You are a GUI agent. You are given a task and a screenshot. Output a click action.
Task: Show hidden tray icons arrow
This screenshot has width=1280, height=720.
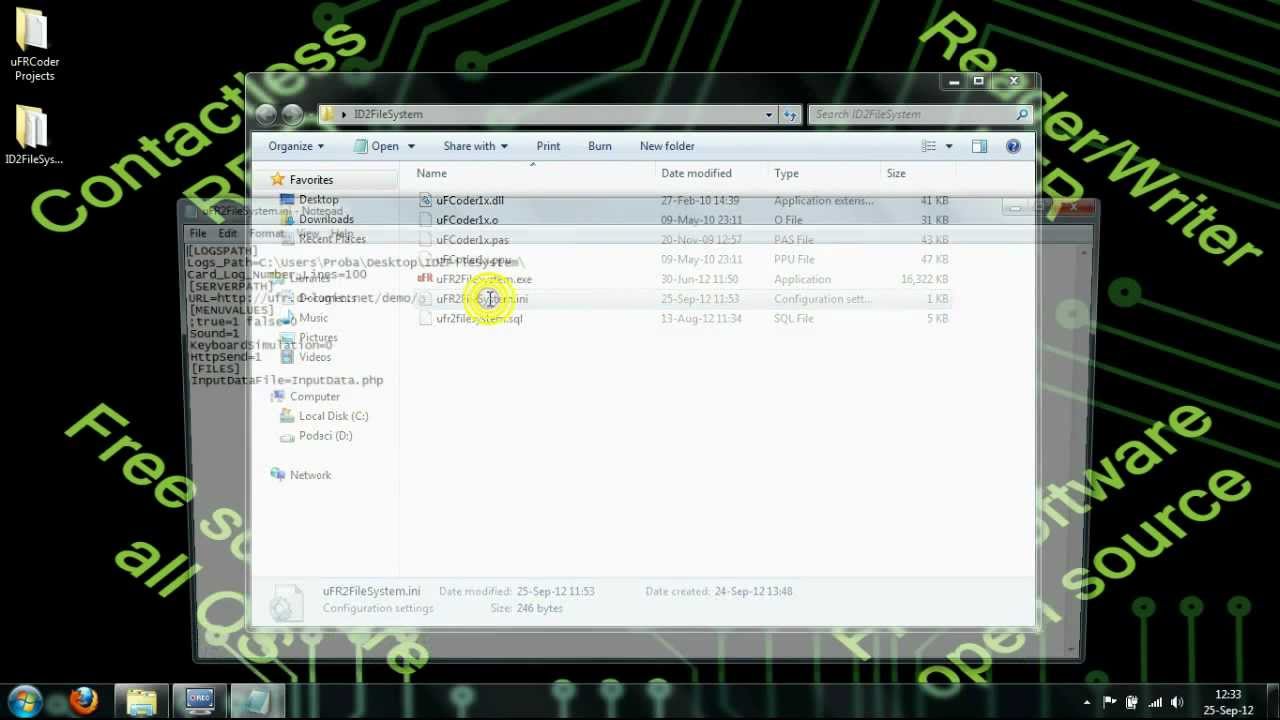point(1087,702)
